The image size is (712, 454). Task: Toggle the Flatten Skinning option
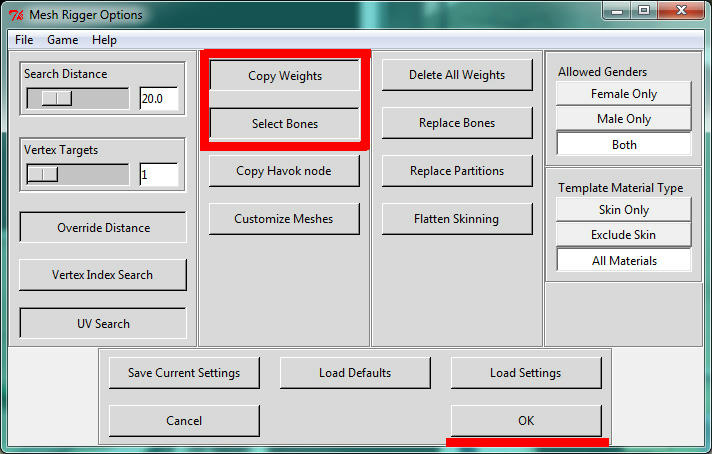point(457,219)
